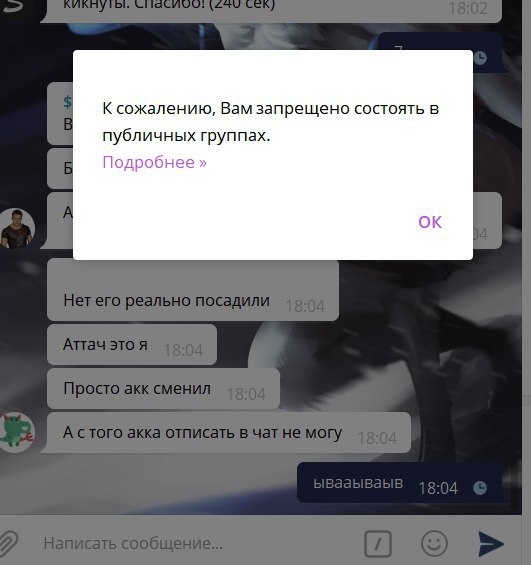
Task: Click the paperclip attach file icon
Action: (9, 542)
